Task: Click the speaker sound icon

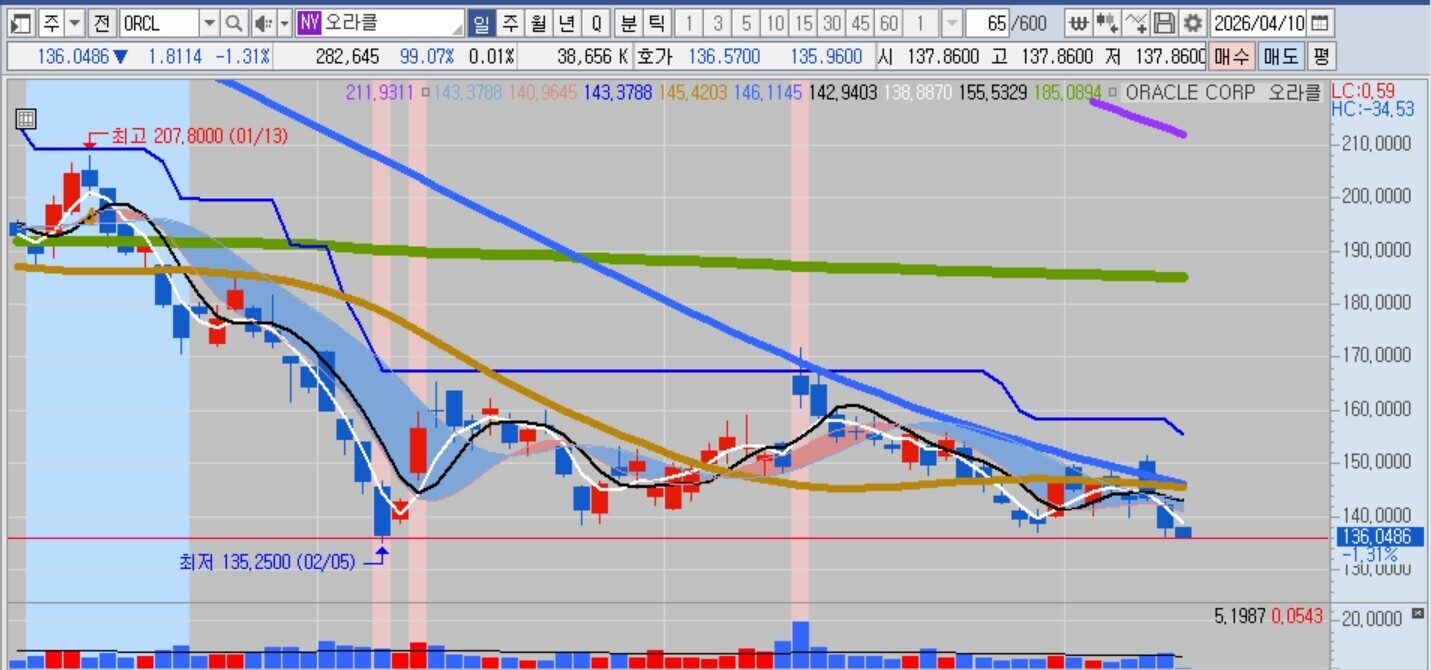Action: (x=262, y=22)
